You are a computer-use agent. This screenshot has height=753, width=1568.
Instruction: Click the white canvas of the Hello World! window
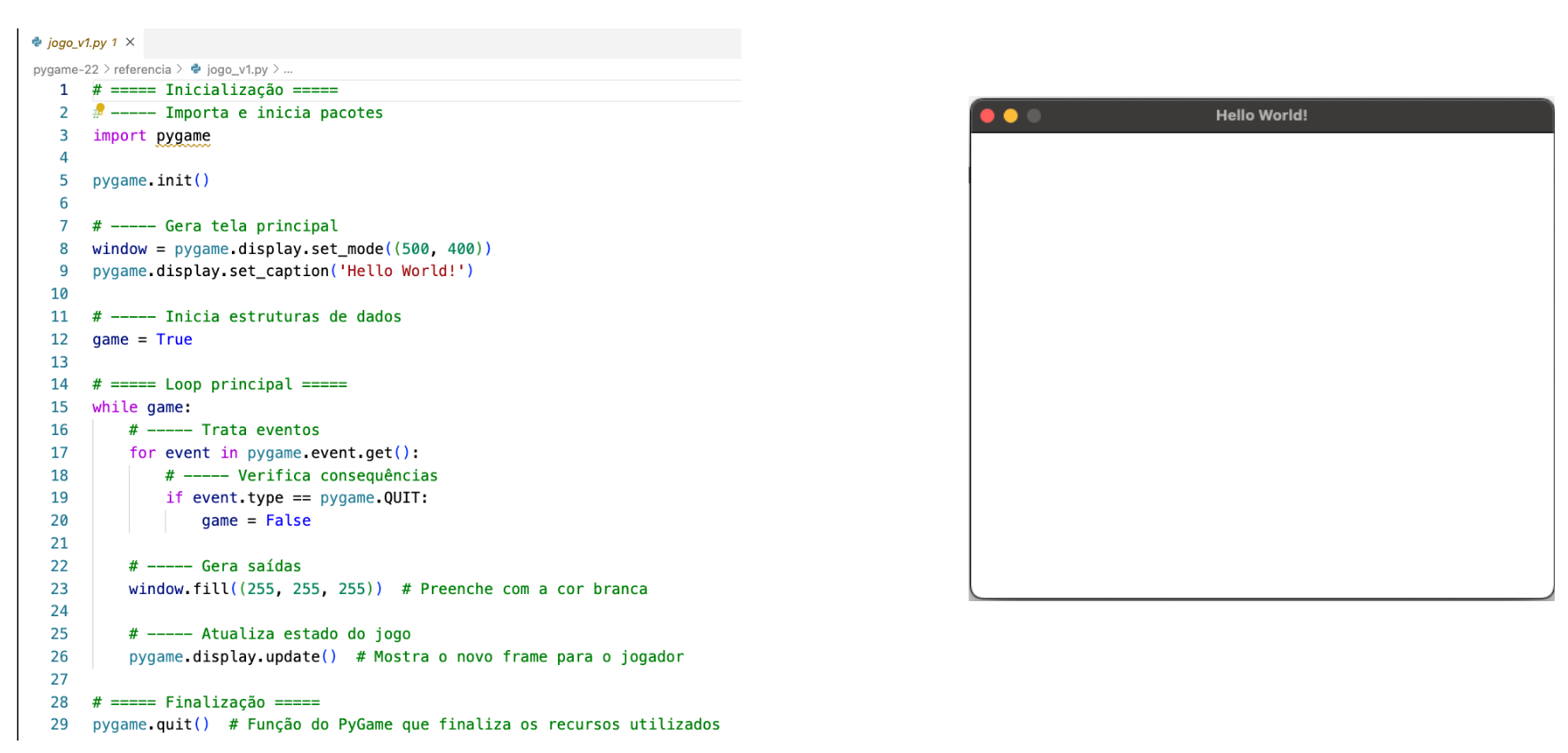pos(1262,365)
